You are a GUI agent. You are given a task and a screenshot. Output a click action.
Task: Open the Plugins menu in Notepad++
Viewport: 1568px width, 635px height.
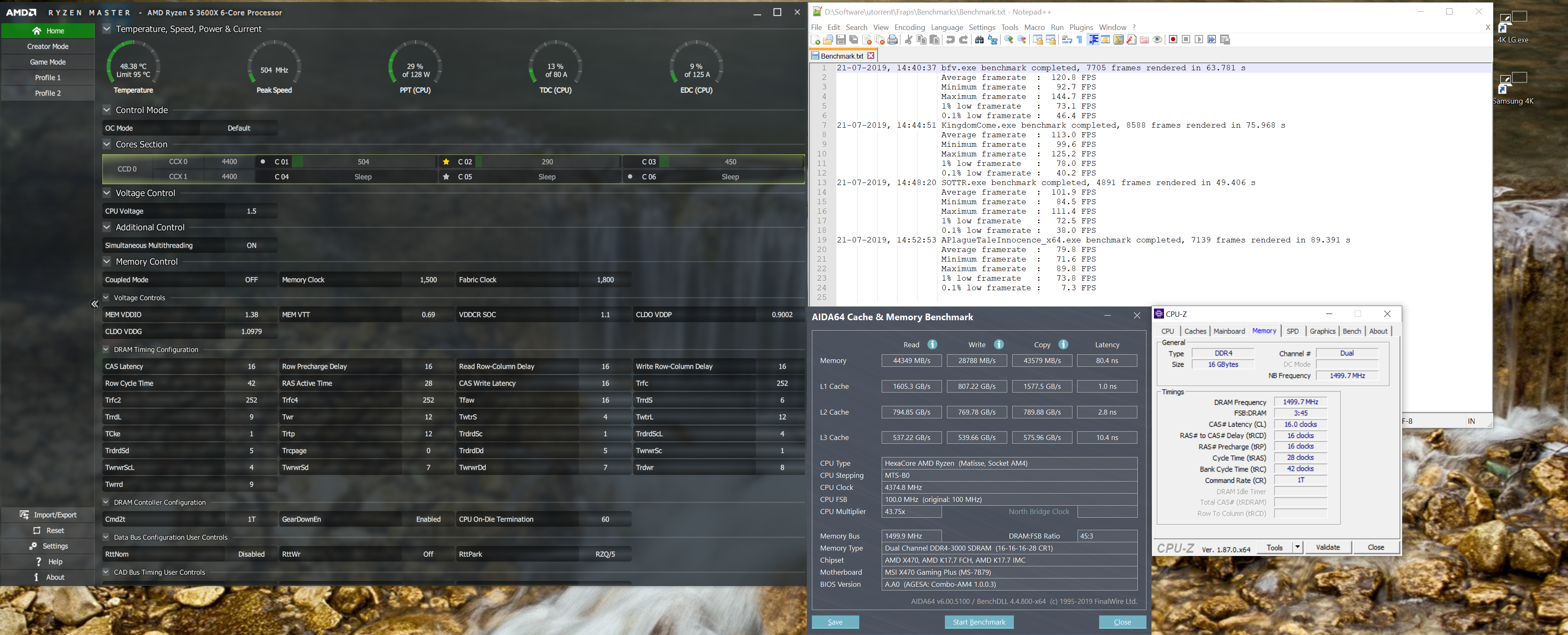(x=1081, y=27)
